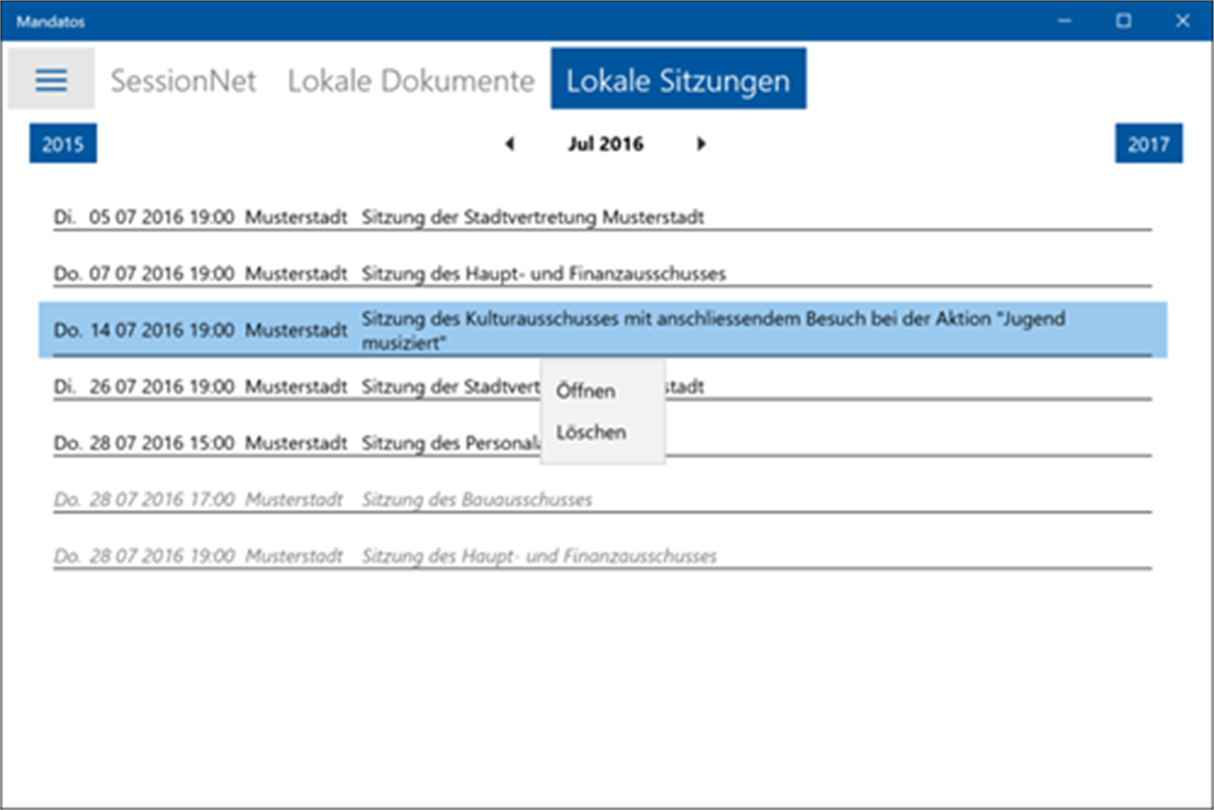Screen dimensions: 1214x810
Task: Jump to year 2017
Action: 1148,144
